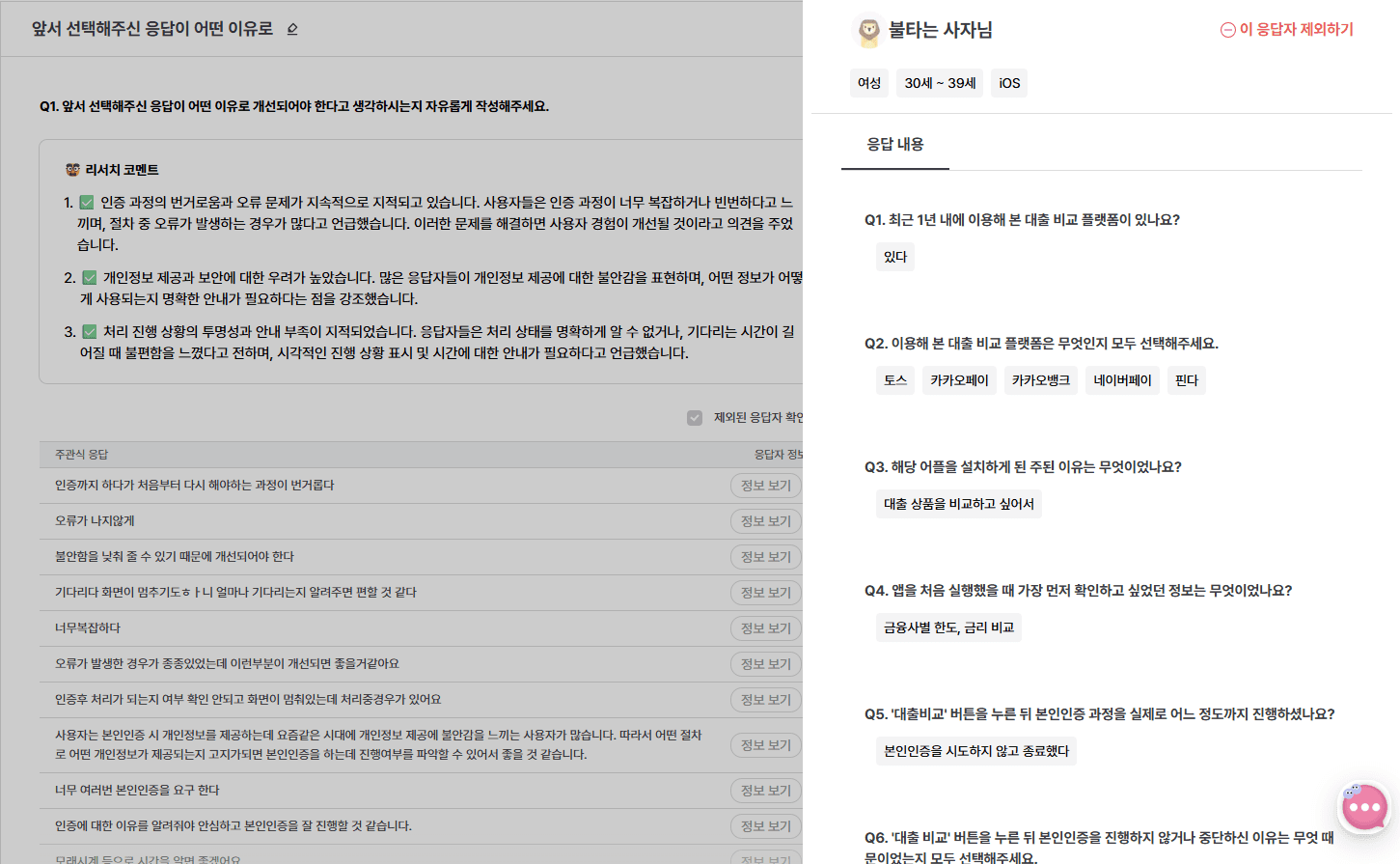This screenshot has width=1400, height=864.
Task: Click the 카카오뱅크 answer chip
Action: pyautogui.click(x=1041, y=380)
